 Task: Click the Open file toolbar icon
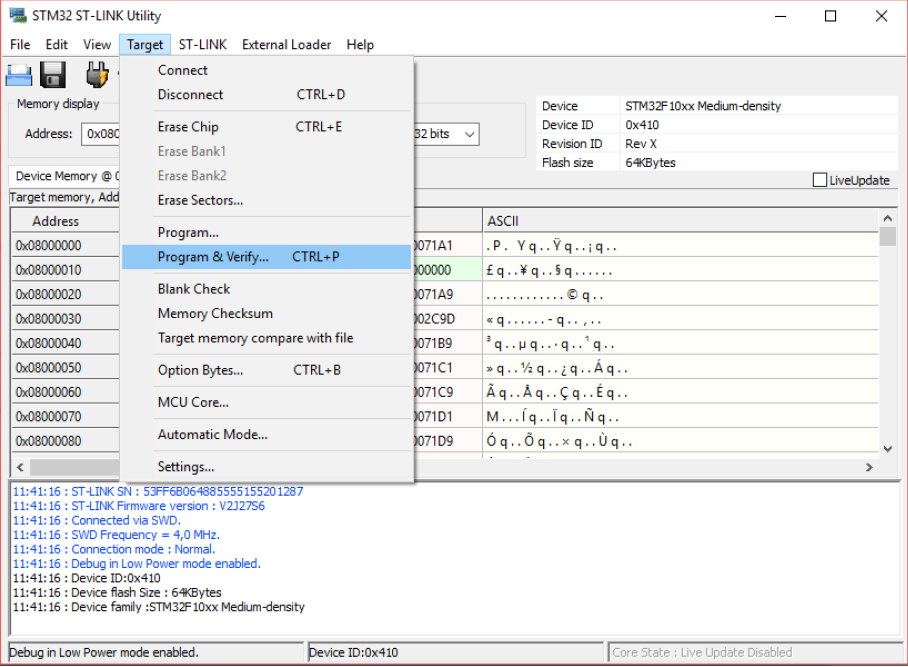click(19, 75)
